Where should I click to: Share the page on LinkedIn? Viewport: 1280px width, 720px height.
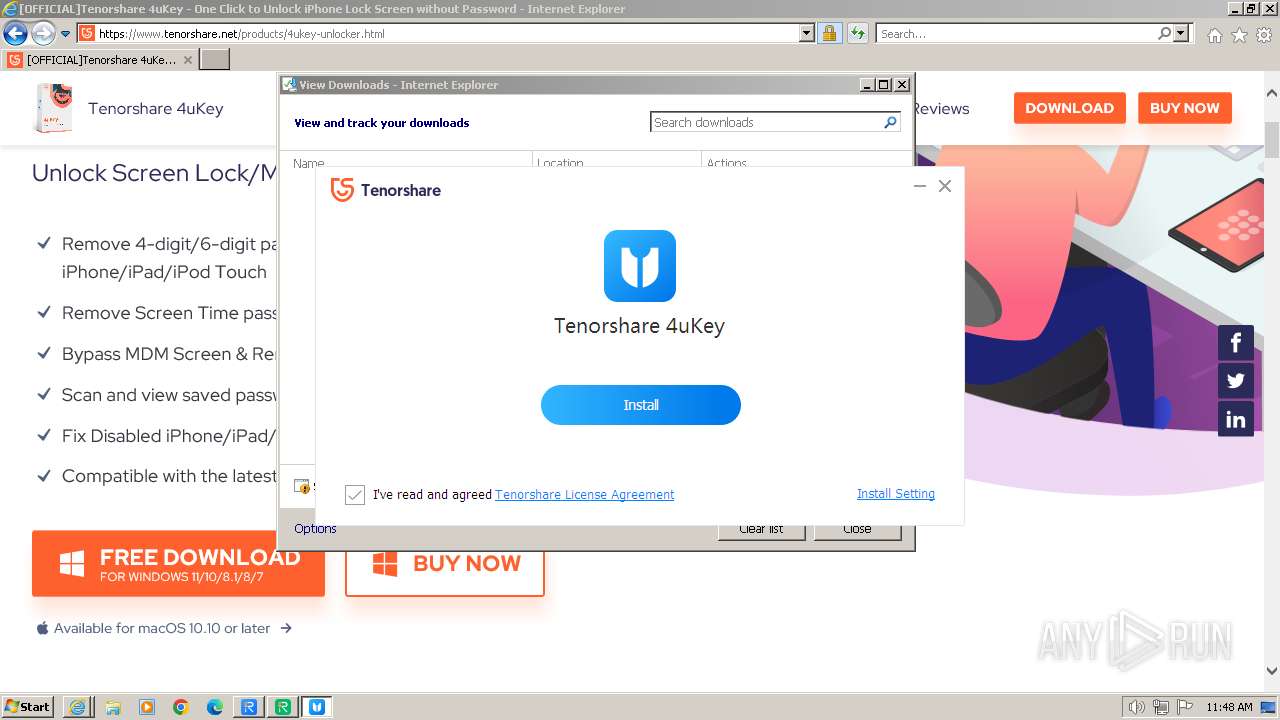tap(1236, 419)
